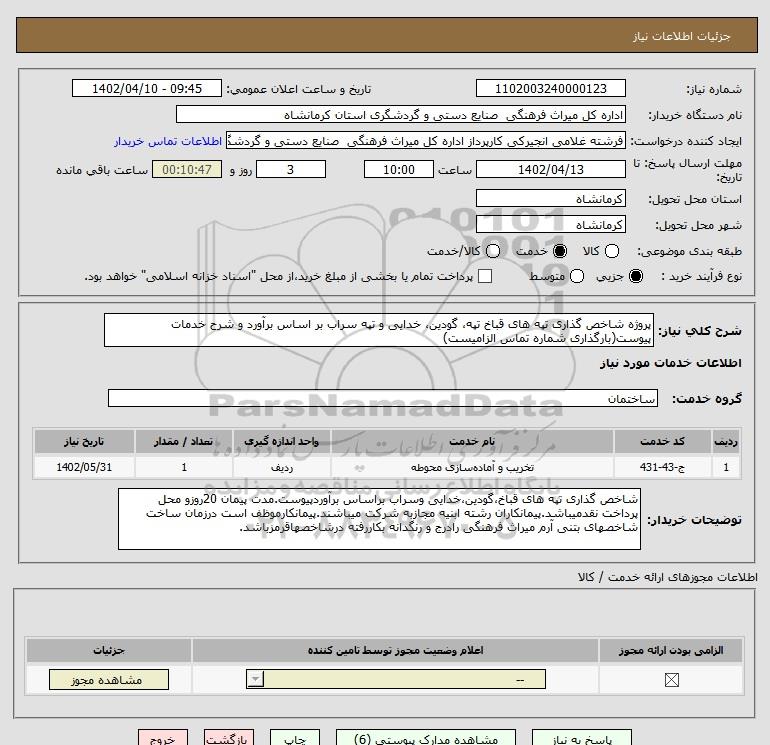Click the تاریخ نیاز column header
Screen dimensions: 770x745
point(84,441)
